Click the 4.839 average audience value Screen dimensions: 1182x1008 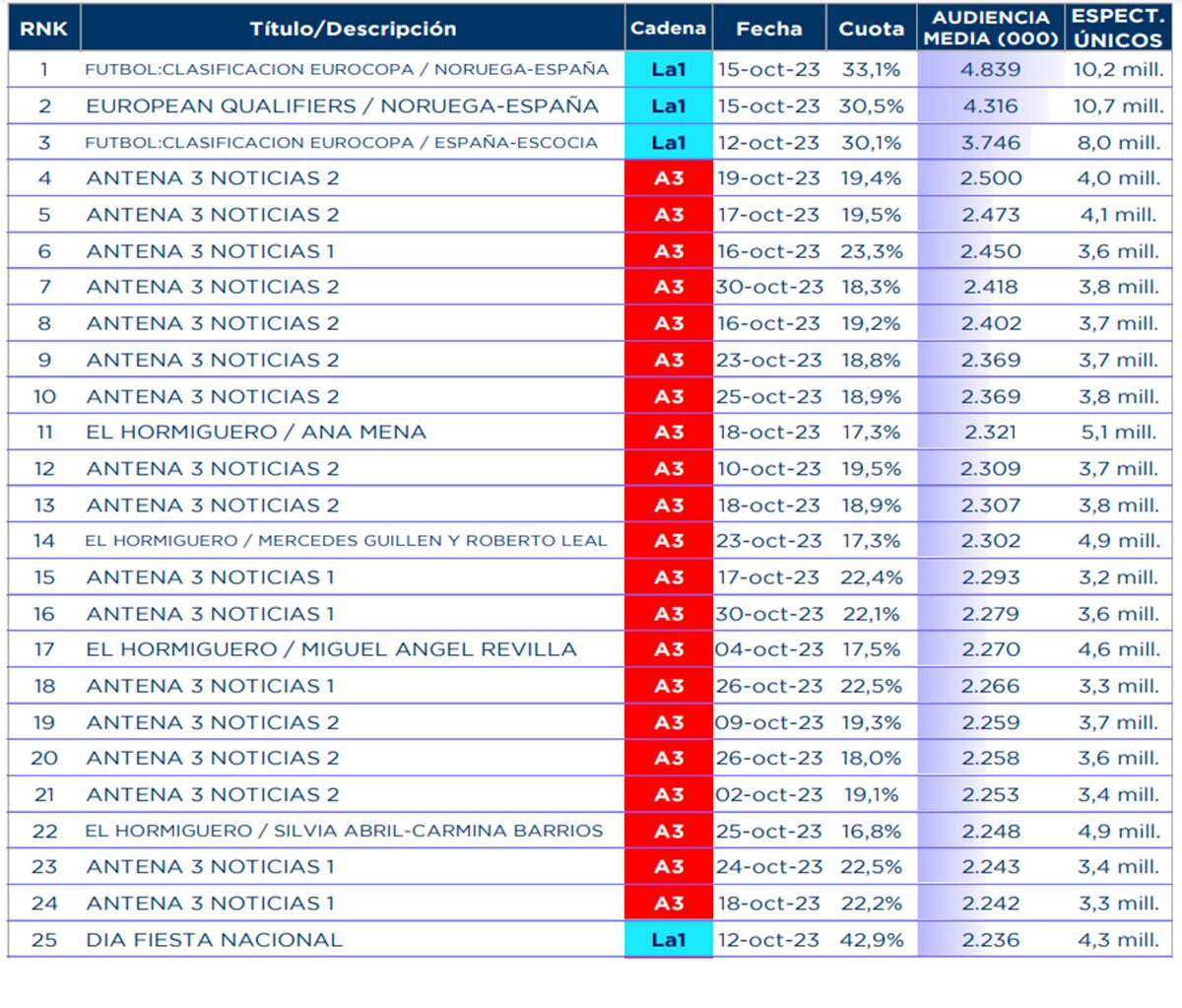990,70
